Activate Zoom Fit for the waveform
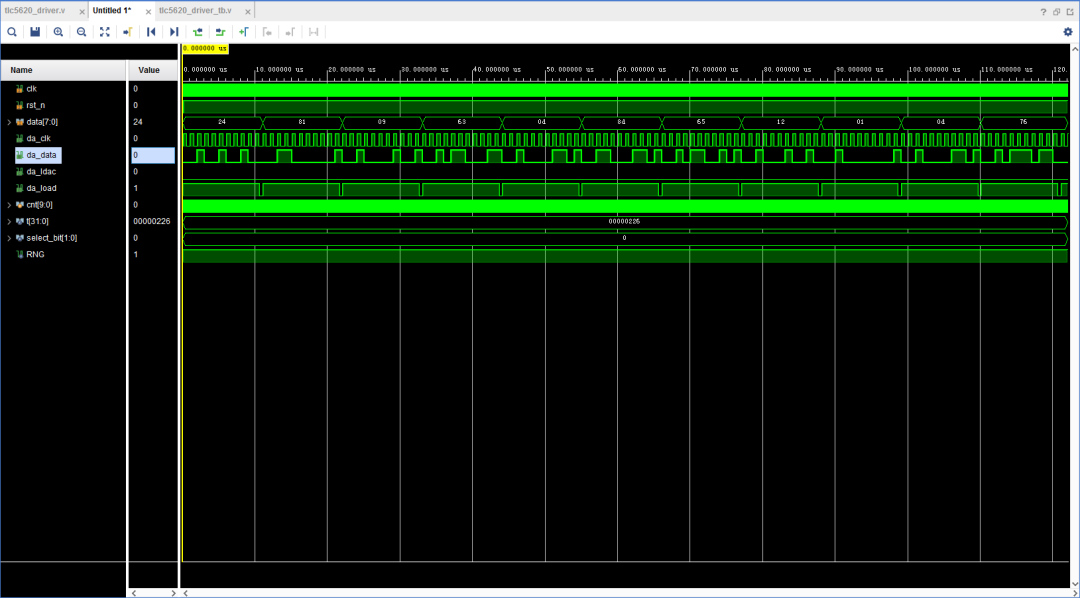 [x=104, y=32]
